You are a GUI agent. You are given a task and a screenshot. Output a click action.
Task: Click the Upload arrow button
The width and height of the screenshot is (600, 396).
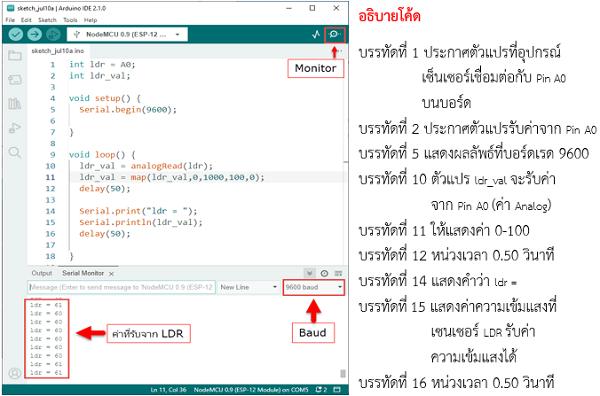[34, 34]
